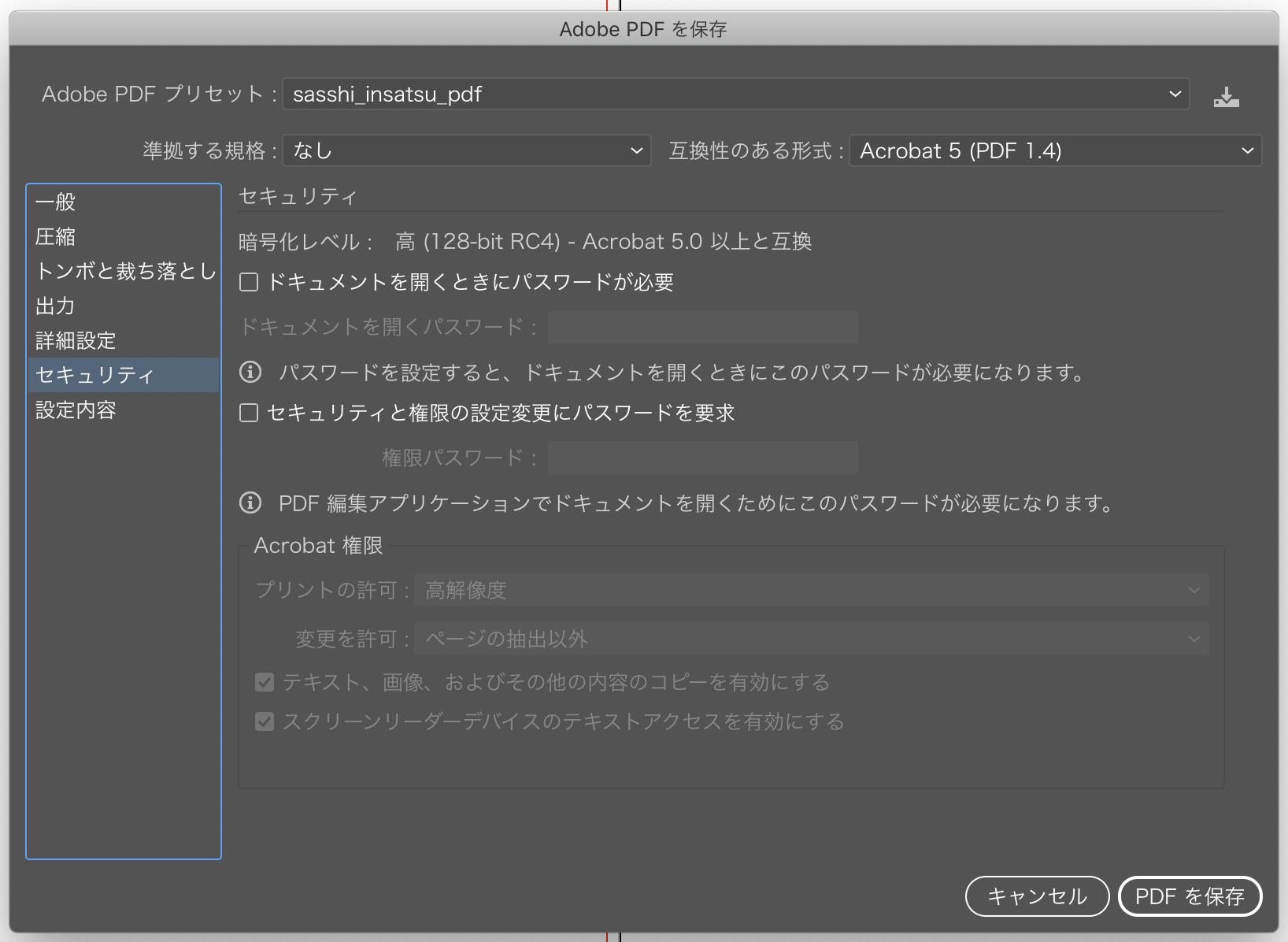Click the ドキュメントを開くパスワード input field
Image resolution: width=1288 pixels, height=942 pixels.
(x=702, y=327)
